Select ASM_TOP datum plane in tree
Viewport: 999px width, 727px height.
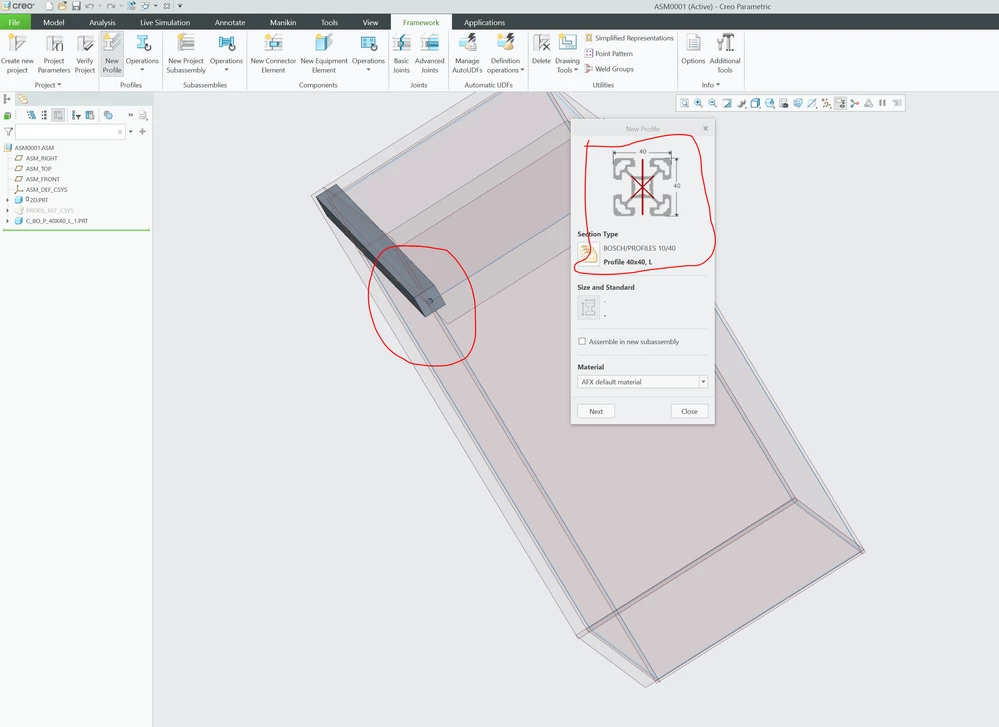click(38, 169)
